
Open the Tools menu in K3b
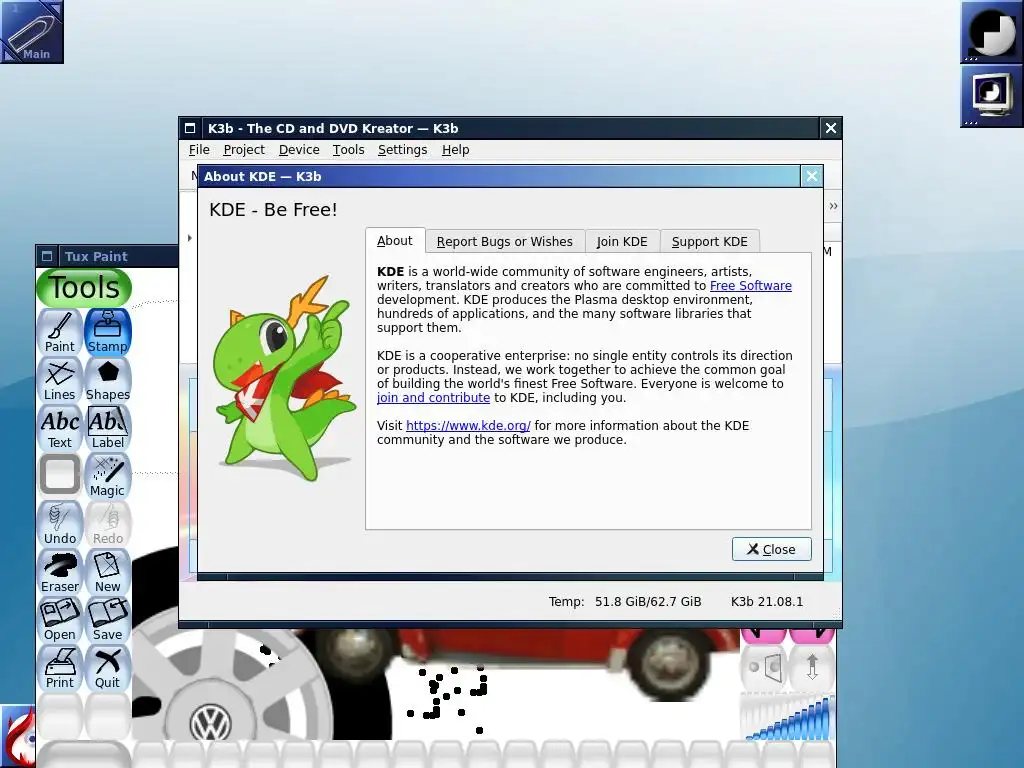click(x=348, y=150)
